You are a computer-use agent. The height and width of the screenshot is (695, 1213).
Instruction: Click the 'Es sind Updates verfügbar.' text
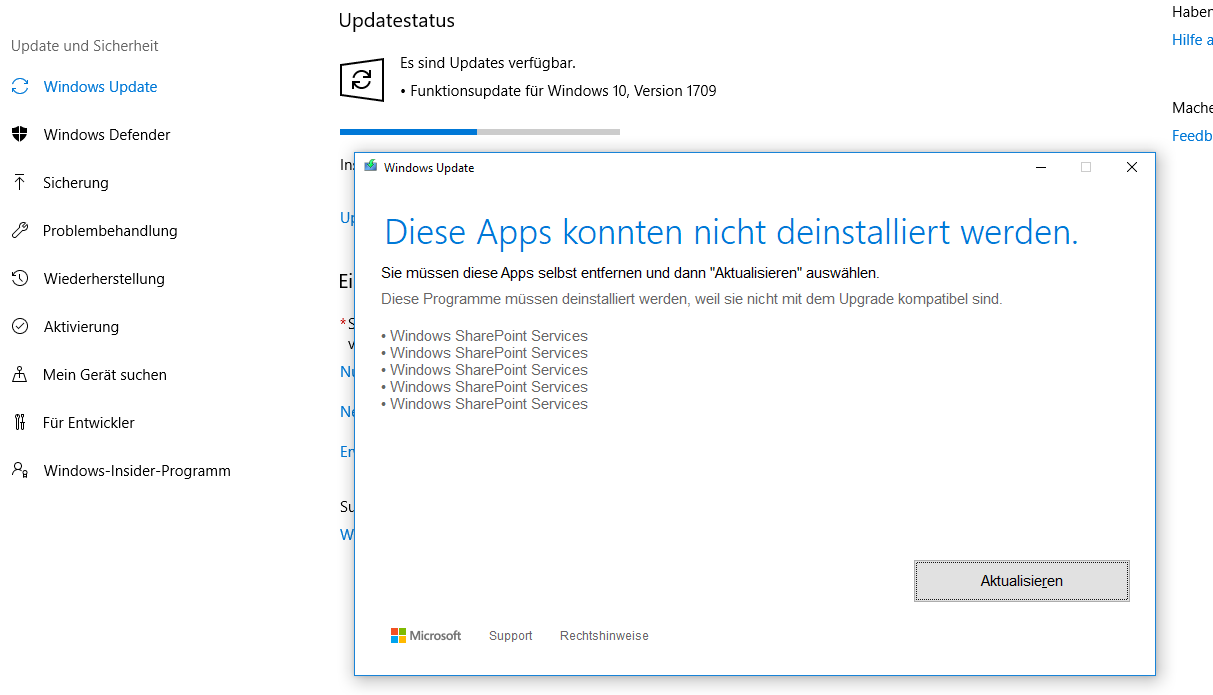[488, 63]
